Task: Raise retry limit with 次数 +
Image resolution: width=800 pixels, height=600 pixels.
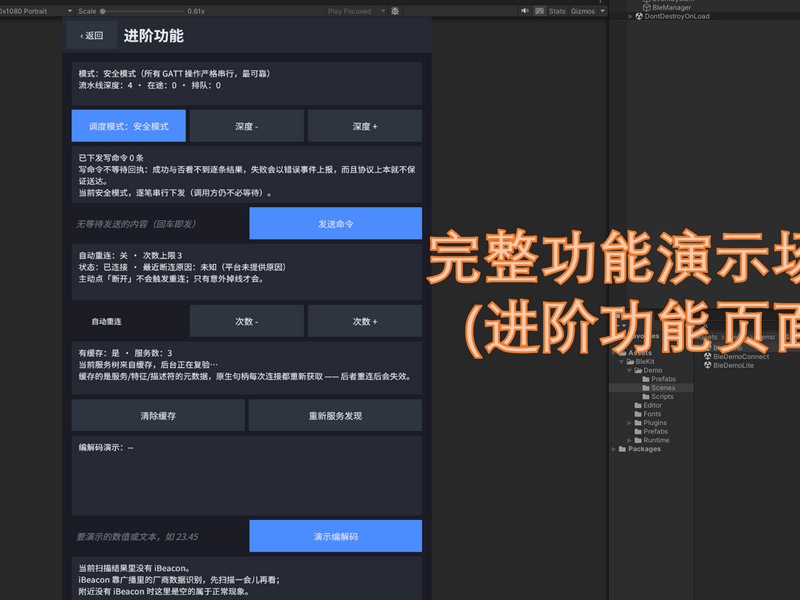Action: coord(365,321)
